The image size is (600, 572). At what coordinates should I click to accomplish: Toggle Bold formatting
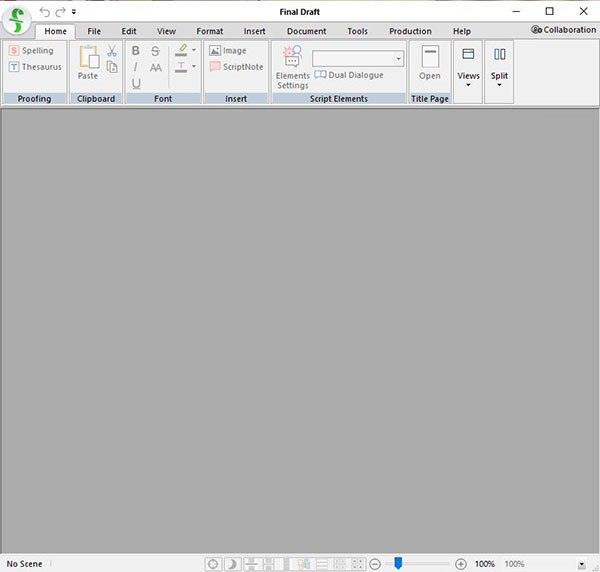click(x=136, y=51)
